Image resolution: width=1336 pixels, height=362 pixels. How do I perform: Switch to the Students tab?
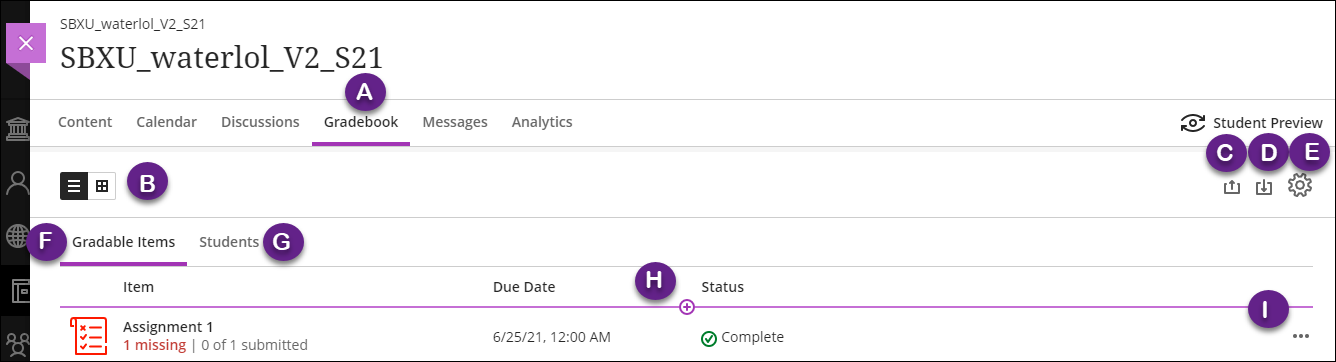pyautogui.click(x=229, y=242)
